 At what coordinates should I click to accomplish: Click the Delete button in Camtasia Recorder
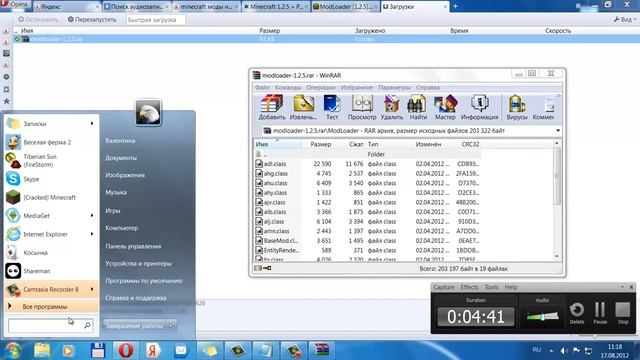577,313
